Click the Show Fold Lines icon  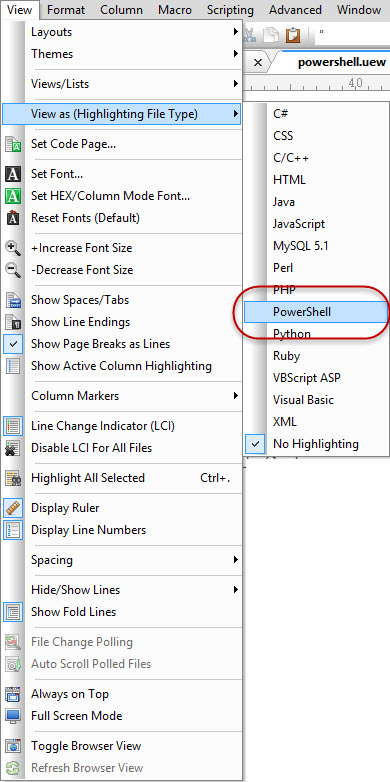point(12,611)
